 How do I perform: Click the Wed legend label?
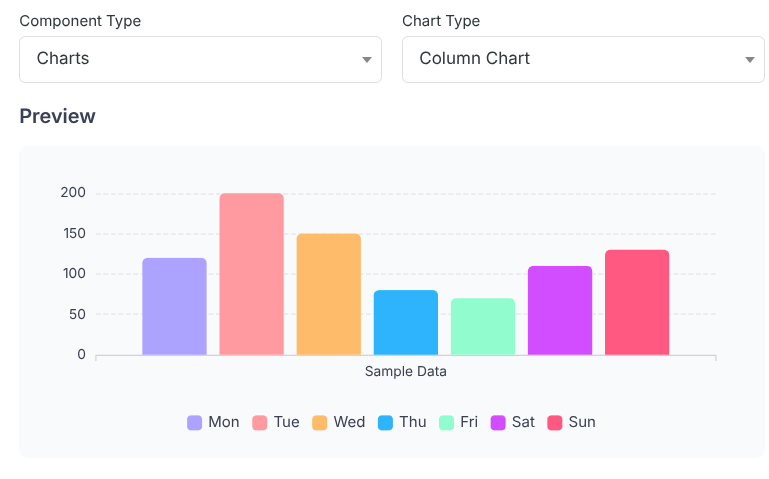(x=349, y=422)
